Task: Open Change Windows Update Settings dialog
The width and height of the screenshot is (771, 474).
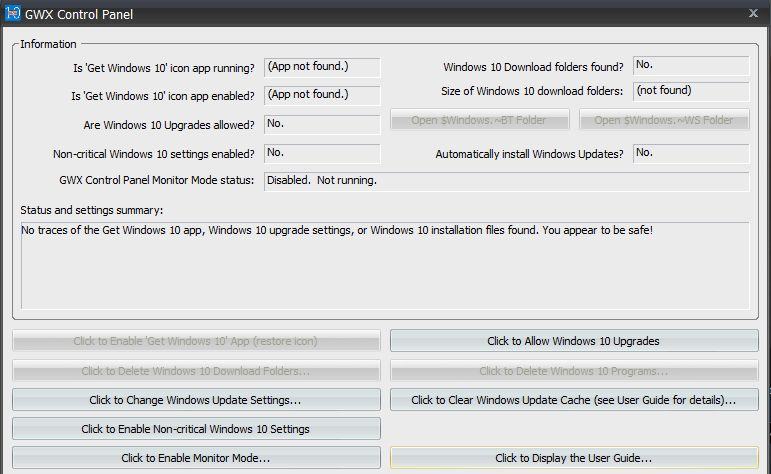Action: [x=196, y=400]
